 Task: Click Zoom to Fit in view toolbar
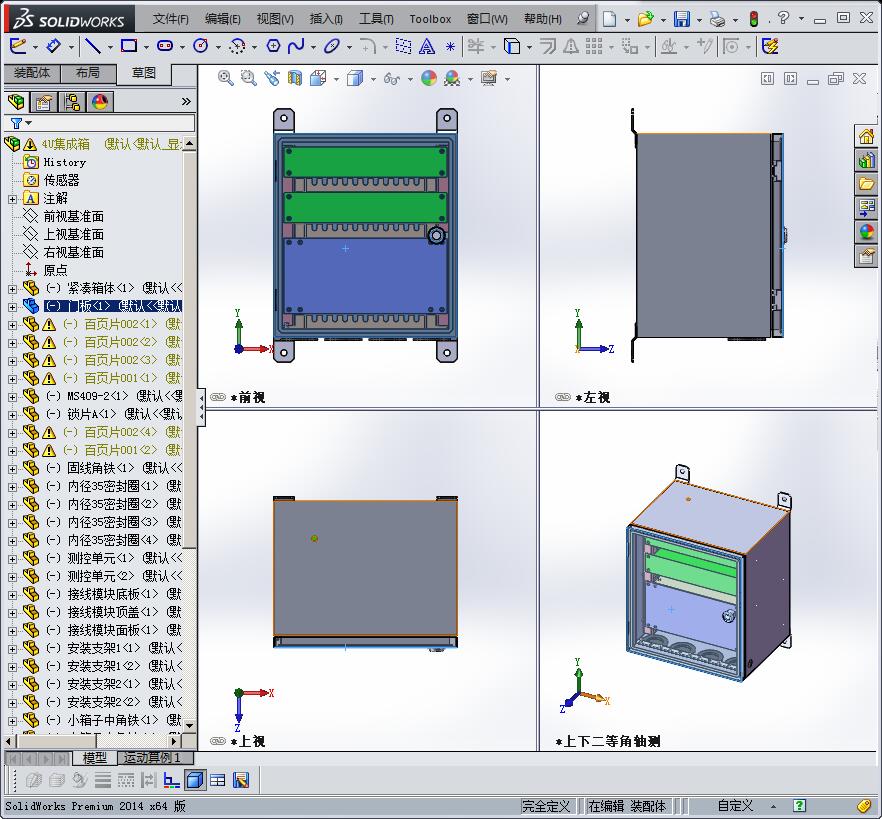(226, 78)
